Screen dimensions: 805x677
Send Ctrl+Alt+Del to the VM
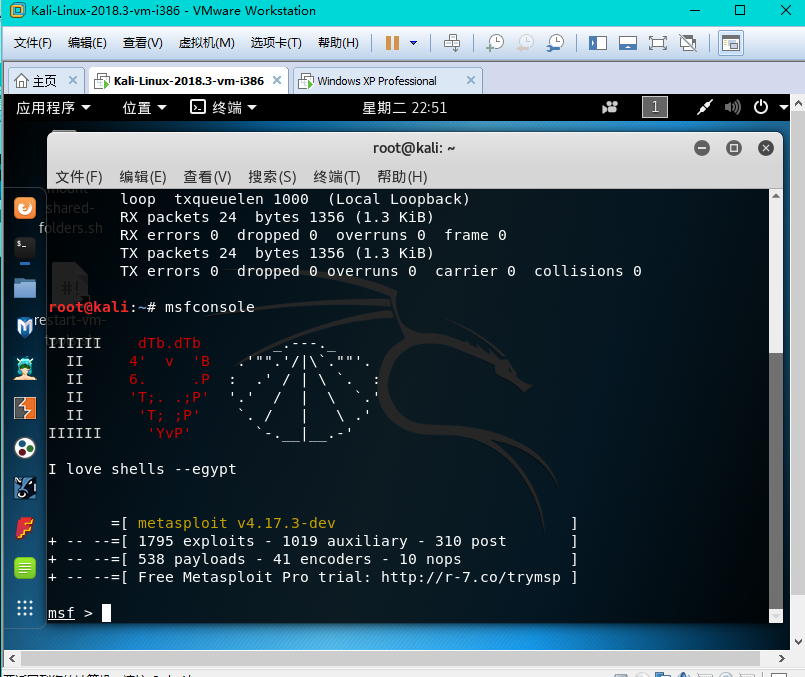(x=452, y=43)
